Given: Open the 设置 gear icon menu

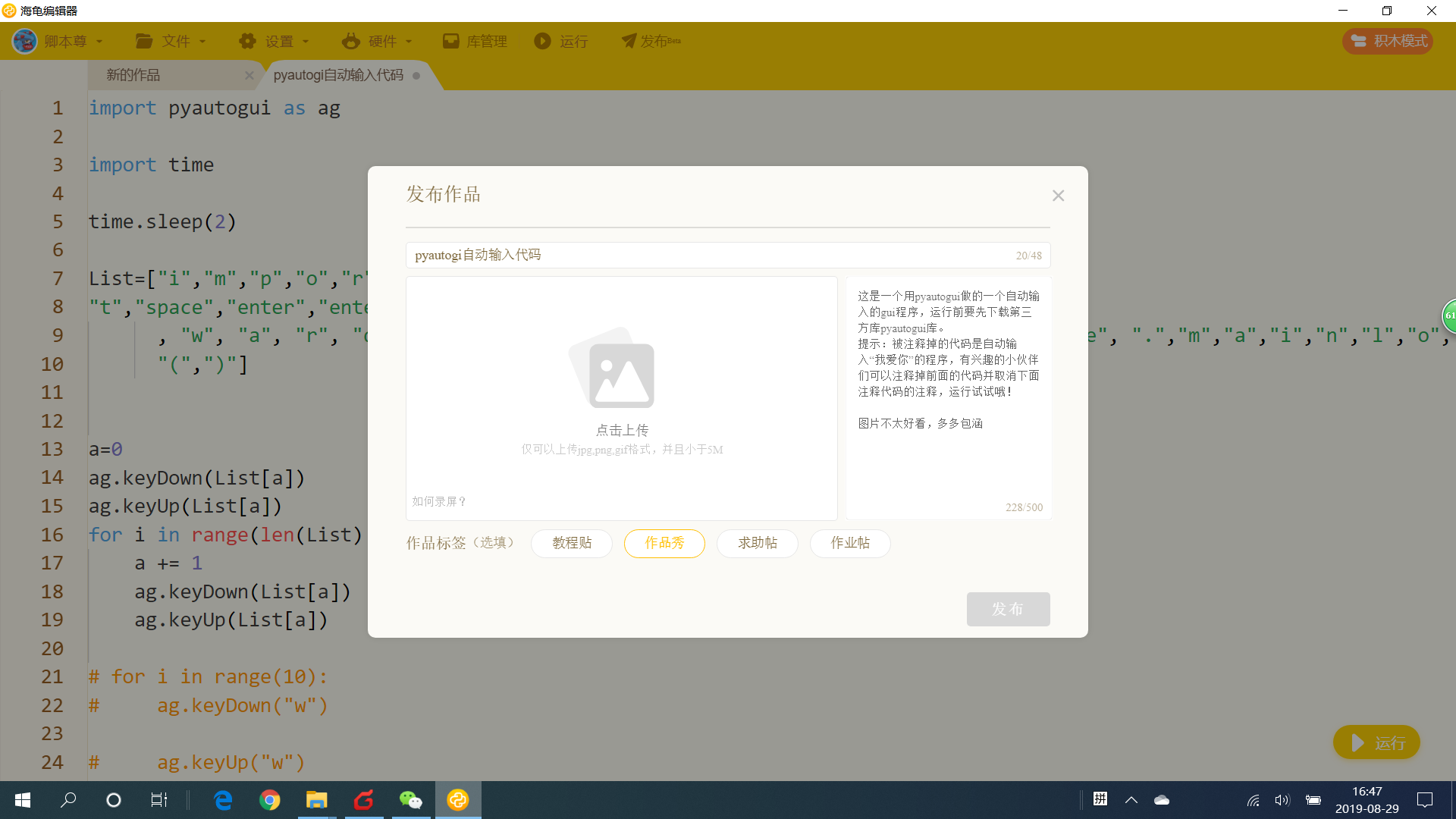Looking at the screenshot, I should click(x=247, y=41).
